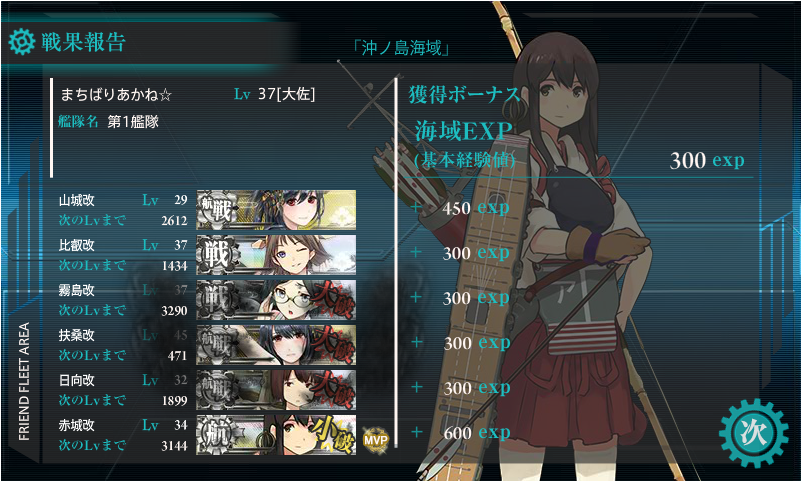Click the 600 exp MVP bonus row

(x=461, y=433)
